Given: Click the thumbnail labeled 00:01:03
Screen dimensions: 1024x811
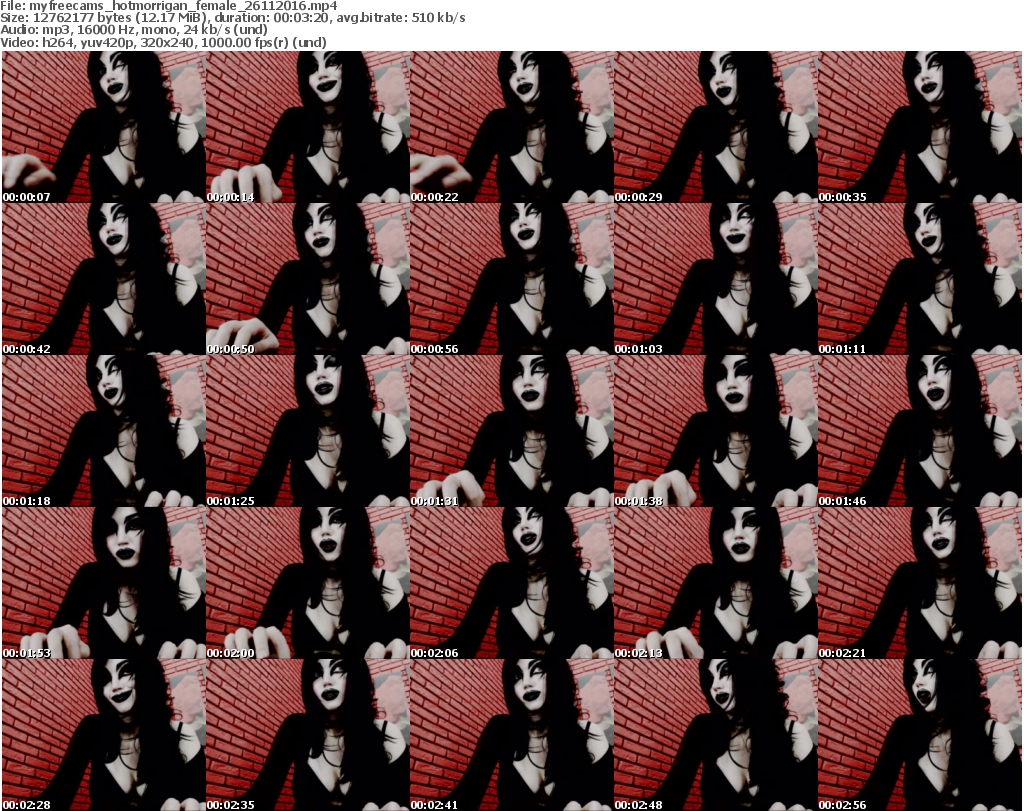Looking at the screenshot, I should 715,279.
